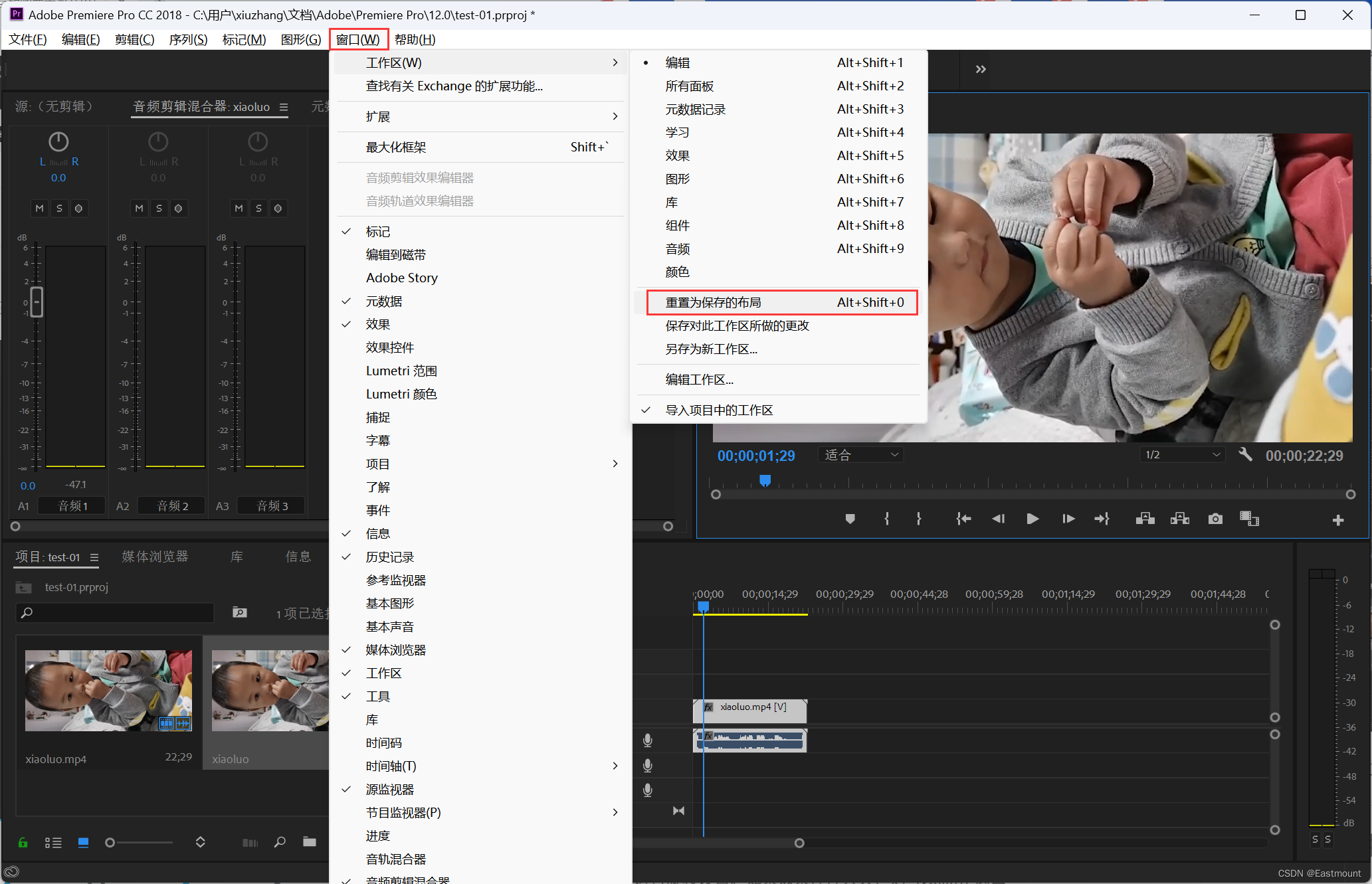Click the Lift button icon
1372x884 pixels.
(1145, 519)
